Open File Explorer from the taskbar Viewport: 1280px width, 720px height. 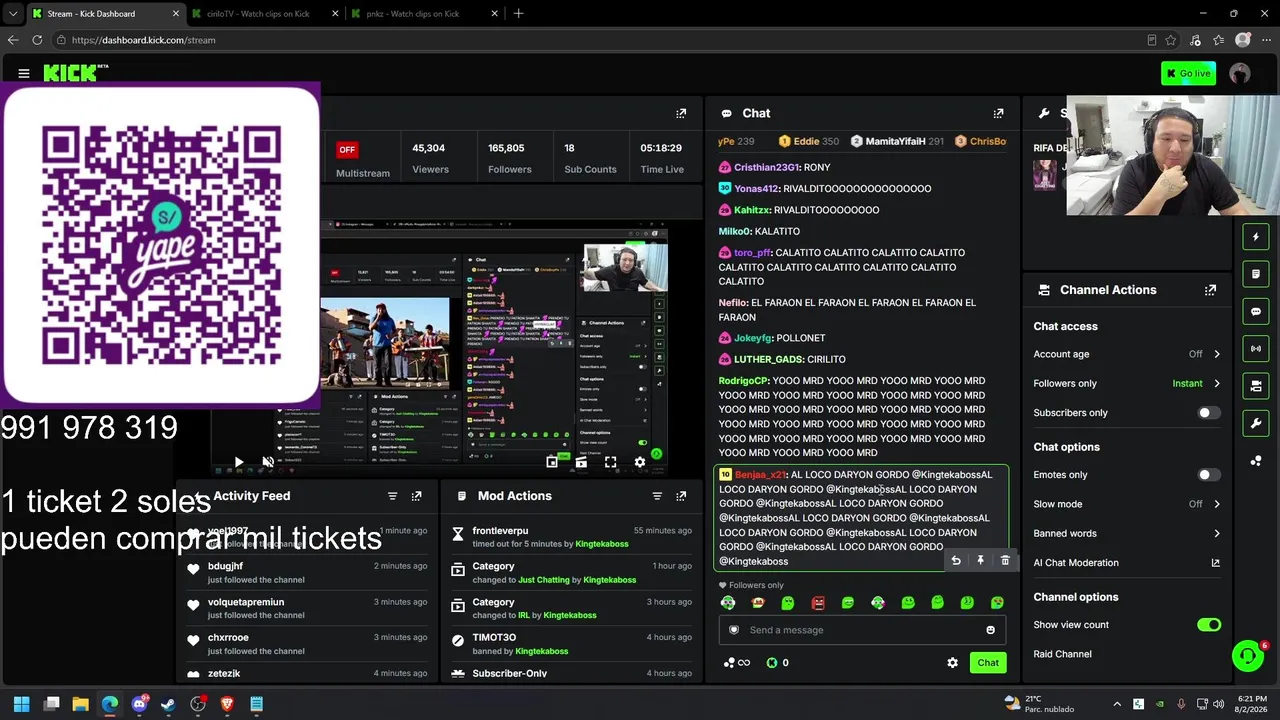click(x=80, y=704)
